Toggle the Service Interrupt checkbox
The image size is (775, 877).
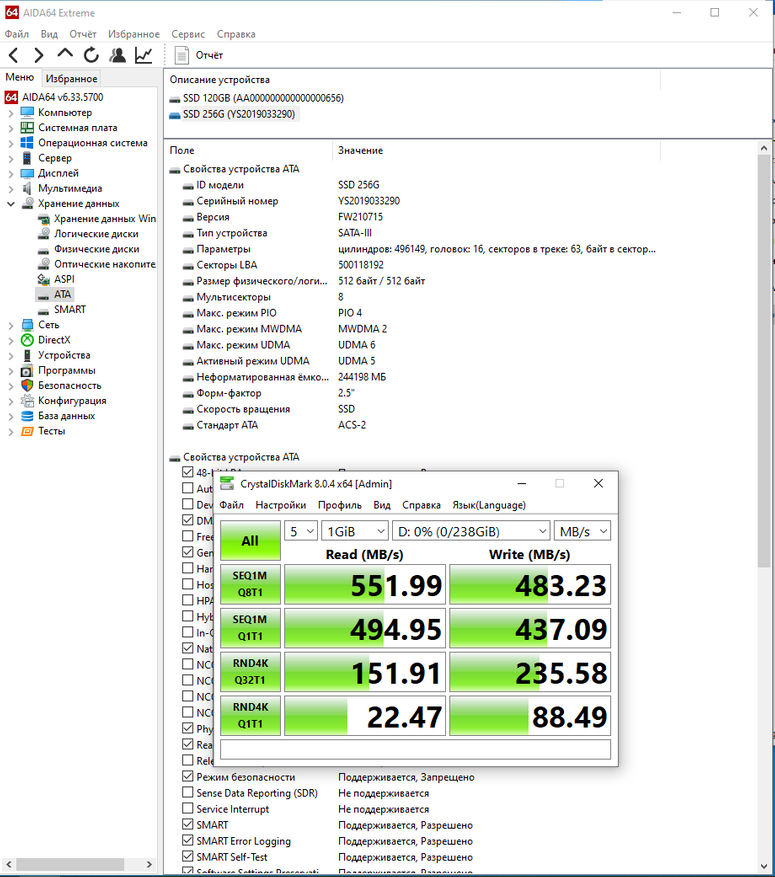click(x=188, y=808)
